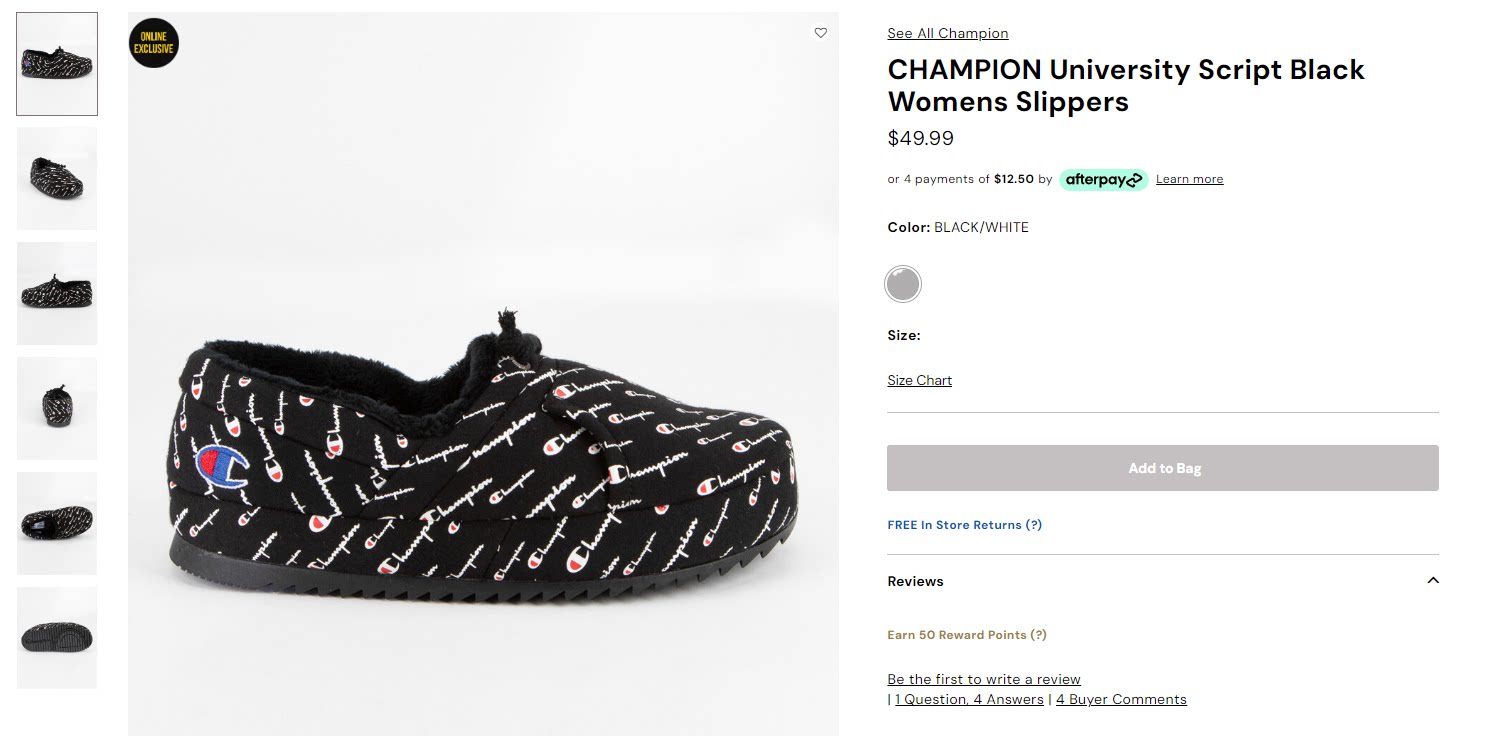Show the top-down slipper thumbnail

(57, 523)
